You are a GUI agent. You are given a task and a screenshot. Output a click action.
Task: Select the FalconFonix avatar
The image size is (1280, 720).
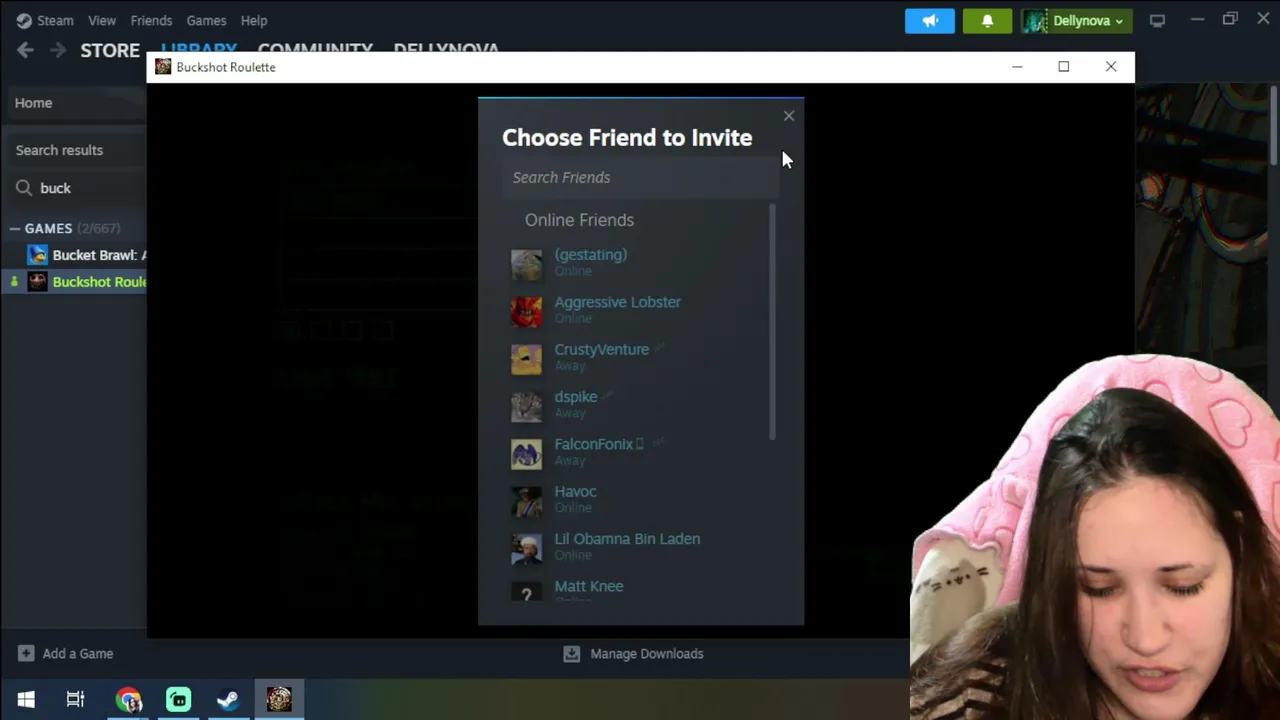[x=526, y=454]
